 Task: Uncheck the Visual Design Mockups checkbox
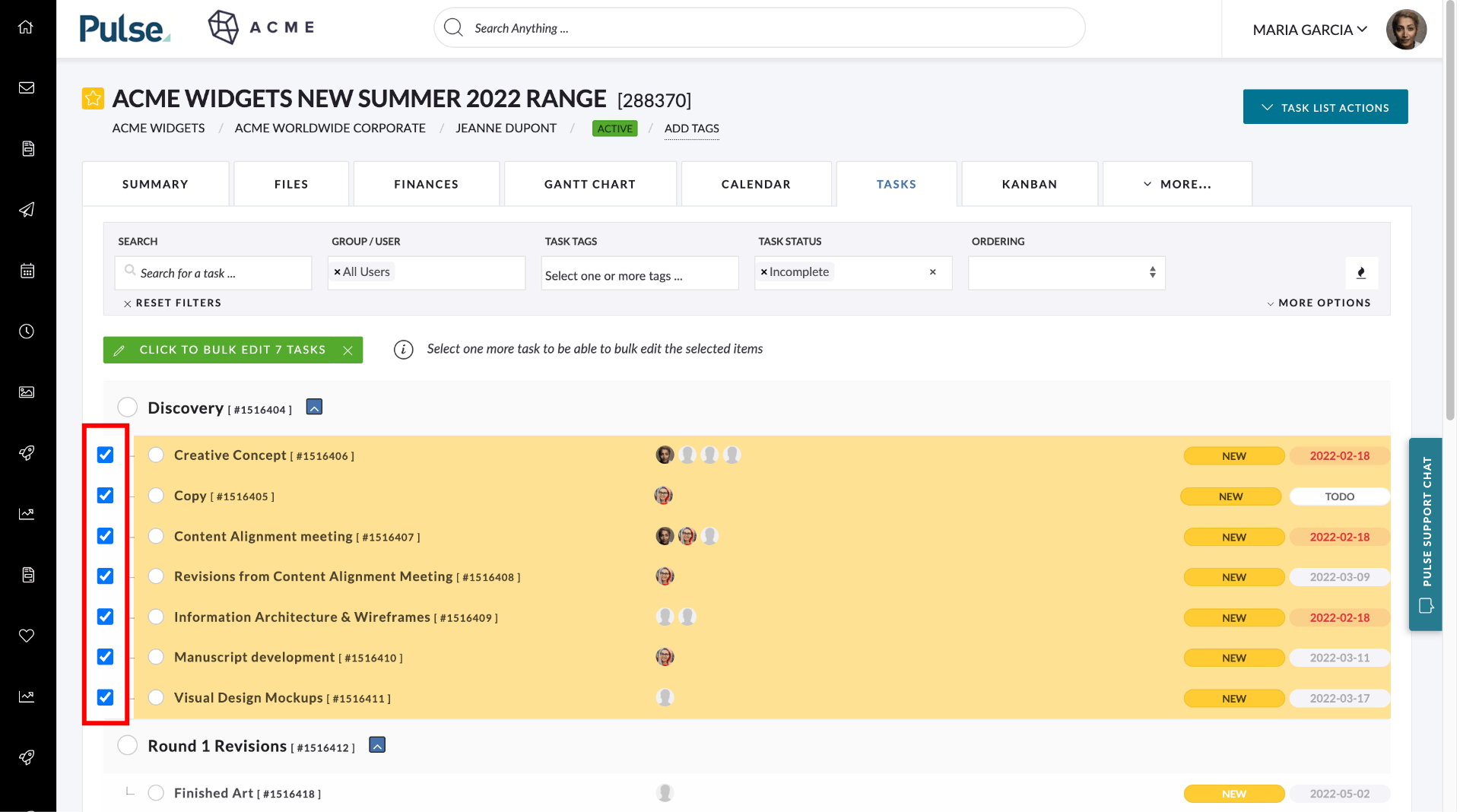[x=105, y=697]
